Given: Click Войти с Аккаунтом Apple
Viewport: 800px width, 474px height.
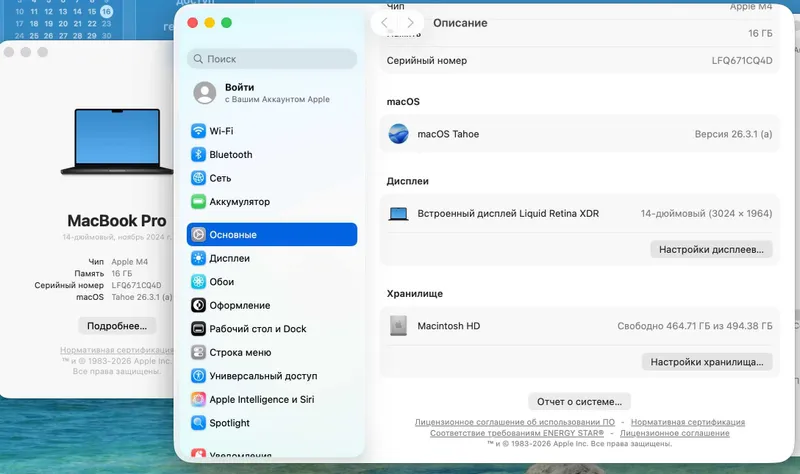Looking at the screenshot, I should 272,93.
